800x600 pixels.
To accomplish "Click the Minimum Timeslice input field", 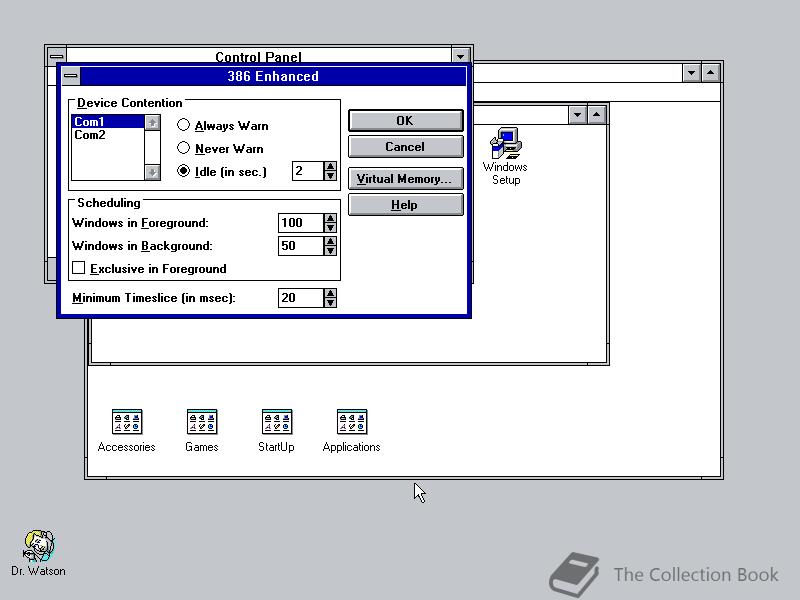I will 301,298.
